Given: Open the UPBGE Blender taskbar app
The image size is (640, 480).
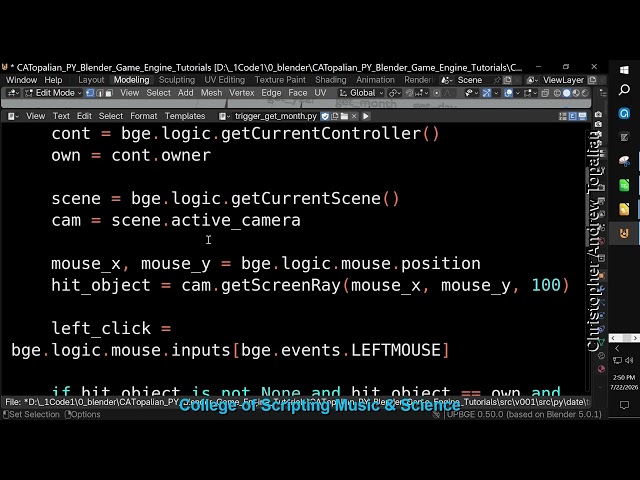Looking at the screenshot, I should pyautogui.click(x=624, y=233).
